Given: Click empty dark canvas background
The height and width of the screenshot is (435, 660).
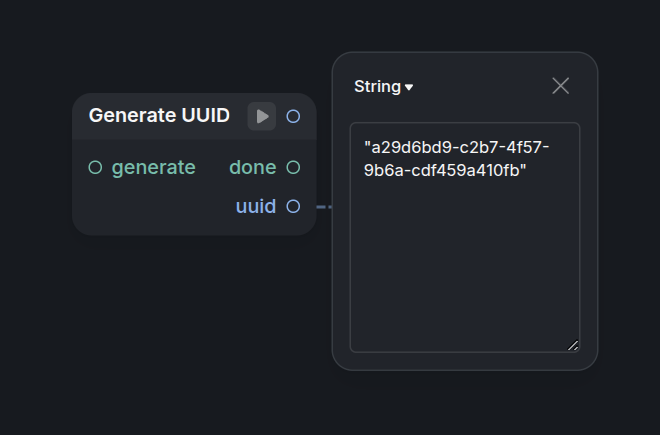Looking at the screenshot, I should coord(168,337).
